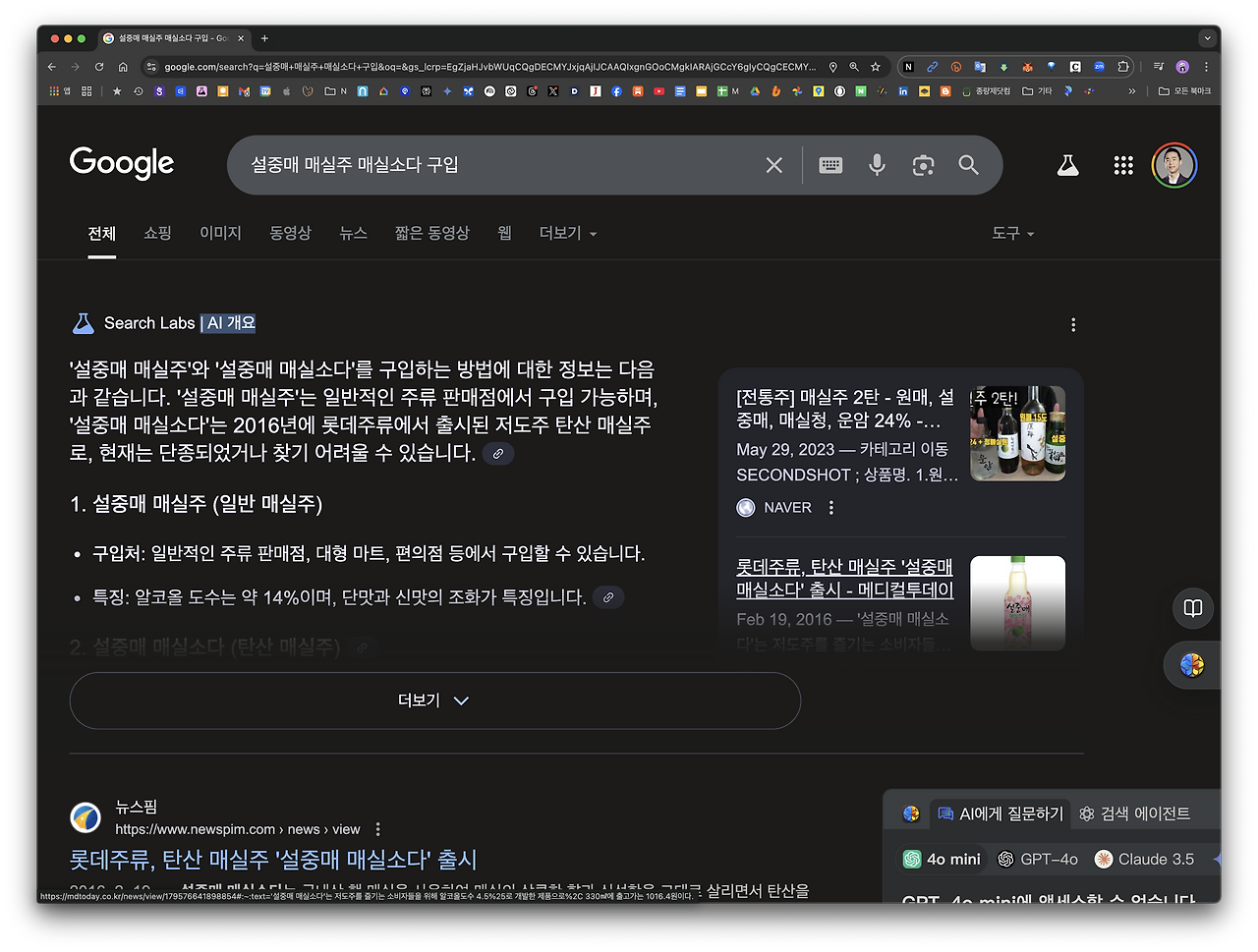
Task: Click into the Google search input field
Action: click(x=501, y=165)
